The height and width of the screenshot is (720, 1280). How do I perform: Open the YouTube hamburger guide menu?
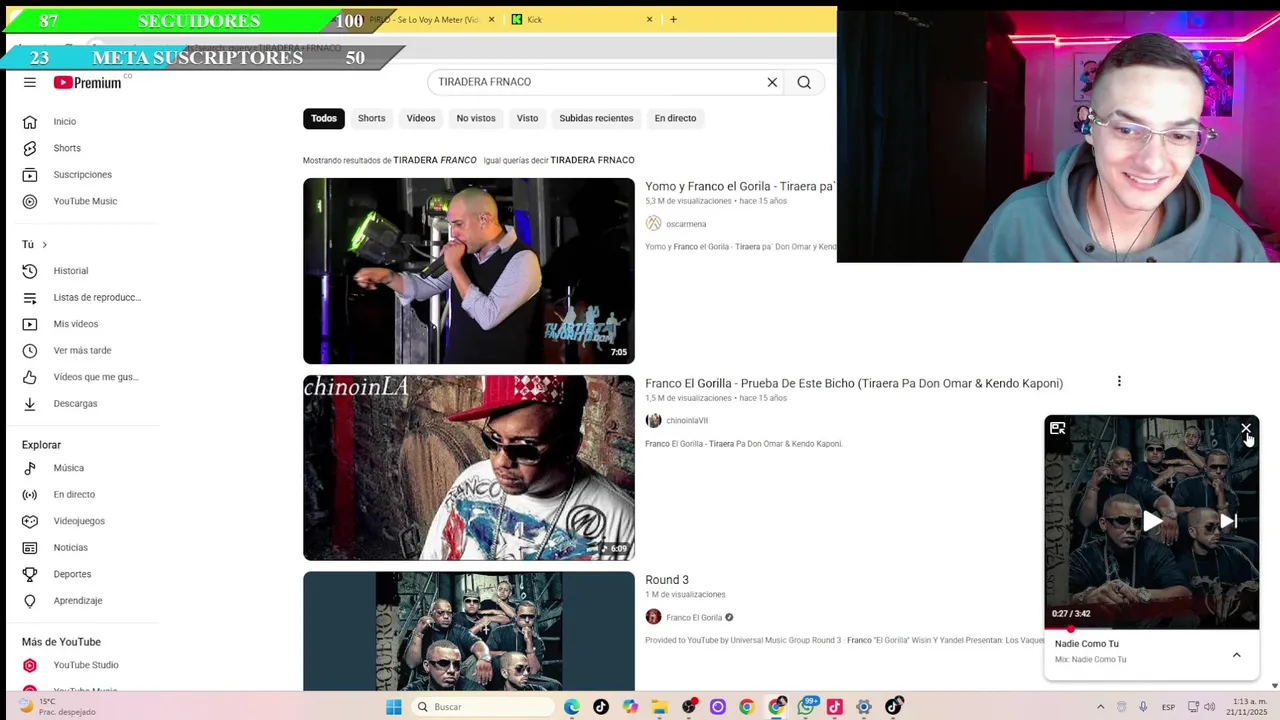click(30, 83)
